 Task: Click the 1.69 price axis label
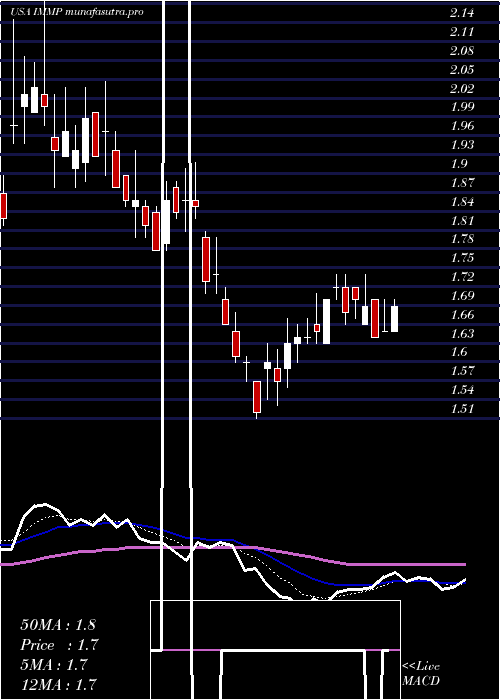coord(462,296)
